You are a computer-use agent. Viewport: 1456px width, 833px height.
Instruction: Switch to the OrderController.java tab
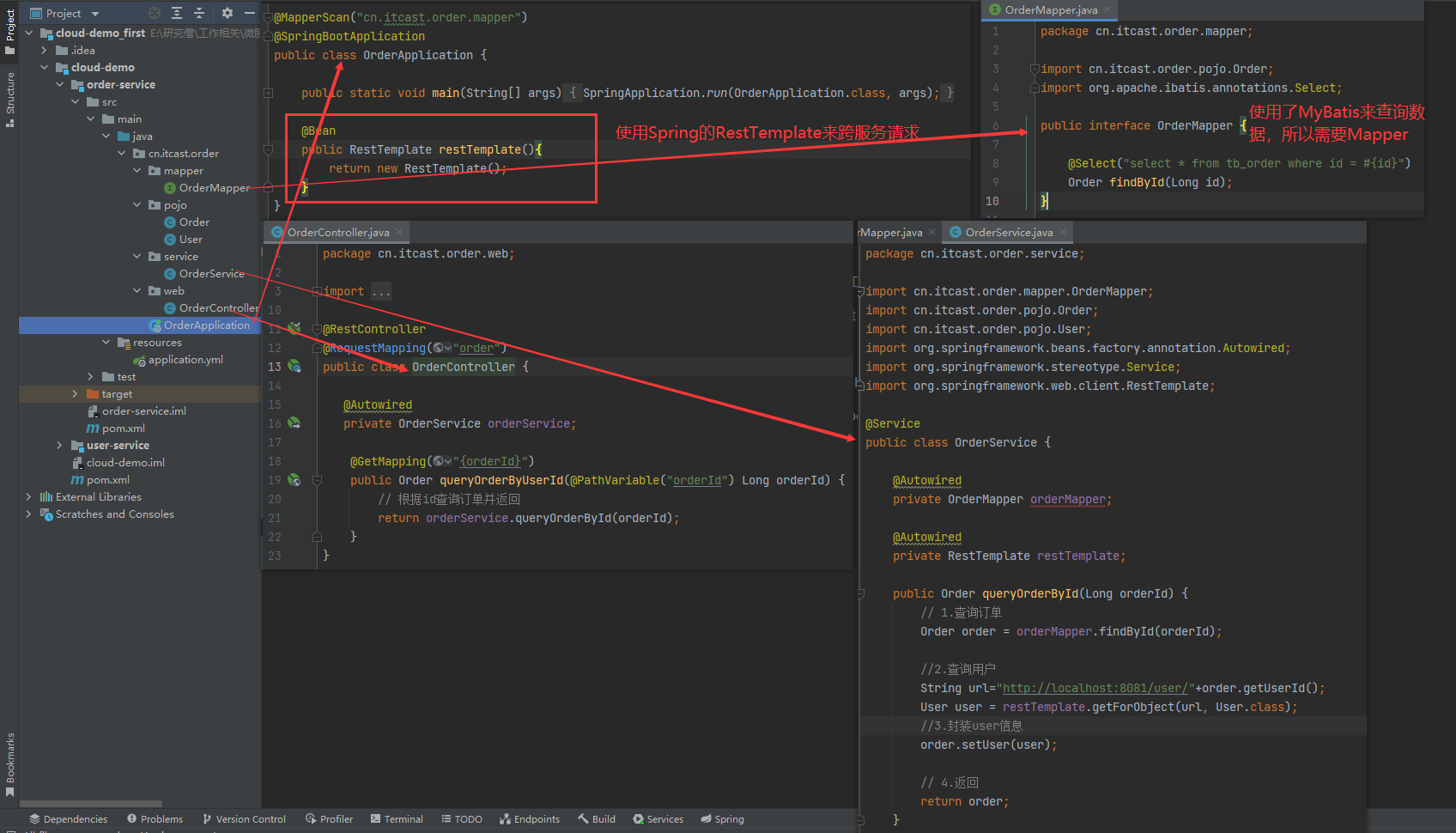pyautogui.click(x=337, y=233)
